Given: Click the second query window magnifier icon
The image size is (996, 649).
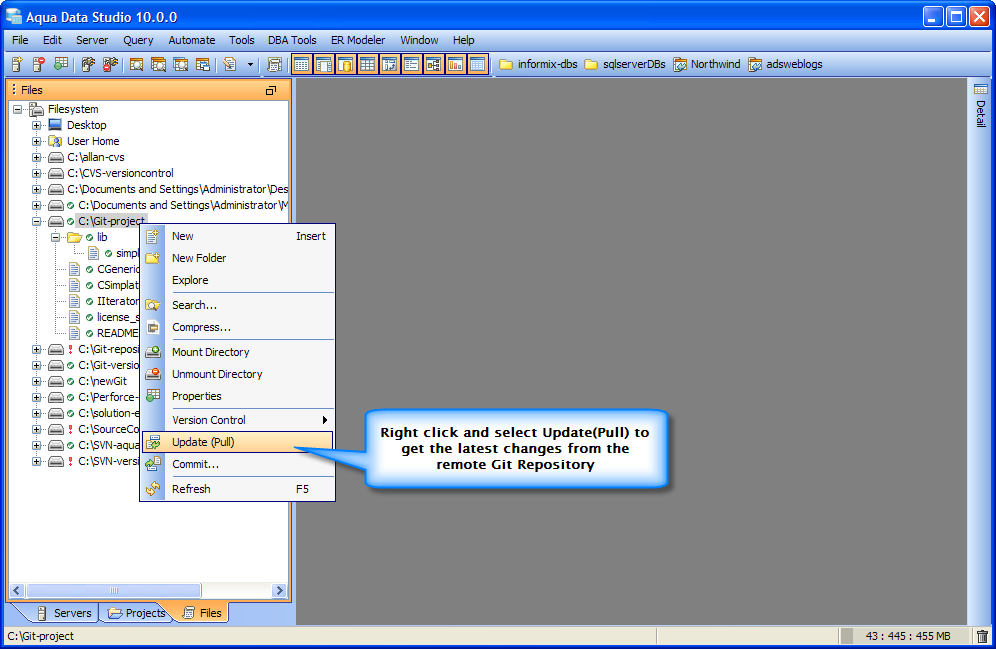Looking at the screenshot, I should (158, 64).
